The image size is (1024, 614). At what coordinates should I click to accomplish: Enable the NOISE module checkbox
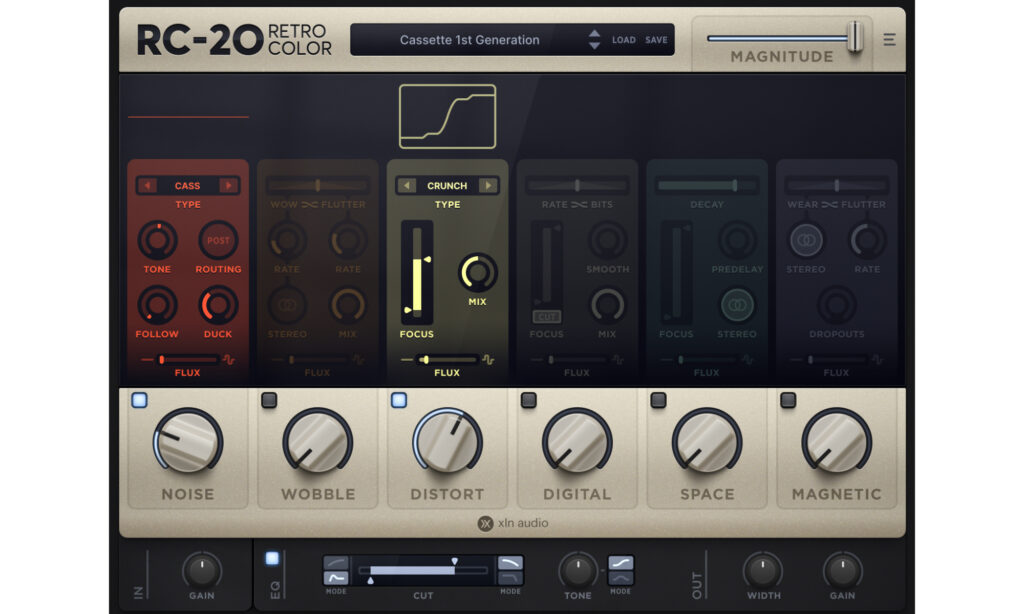137,400
